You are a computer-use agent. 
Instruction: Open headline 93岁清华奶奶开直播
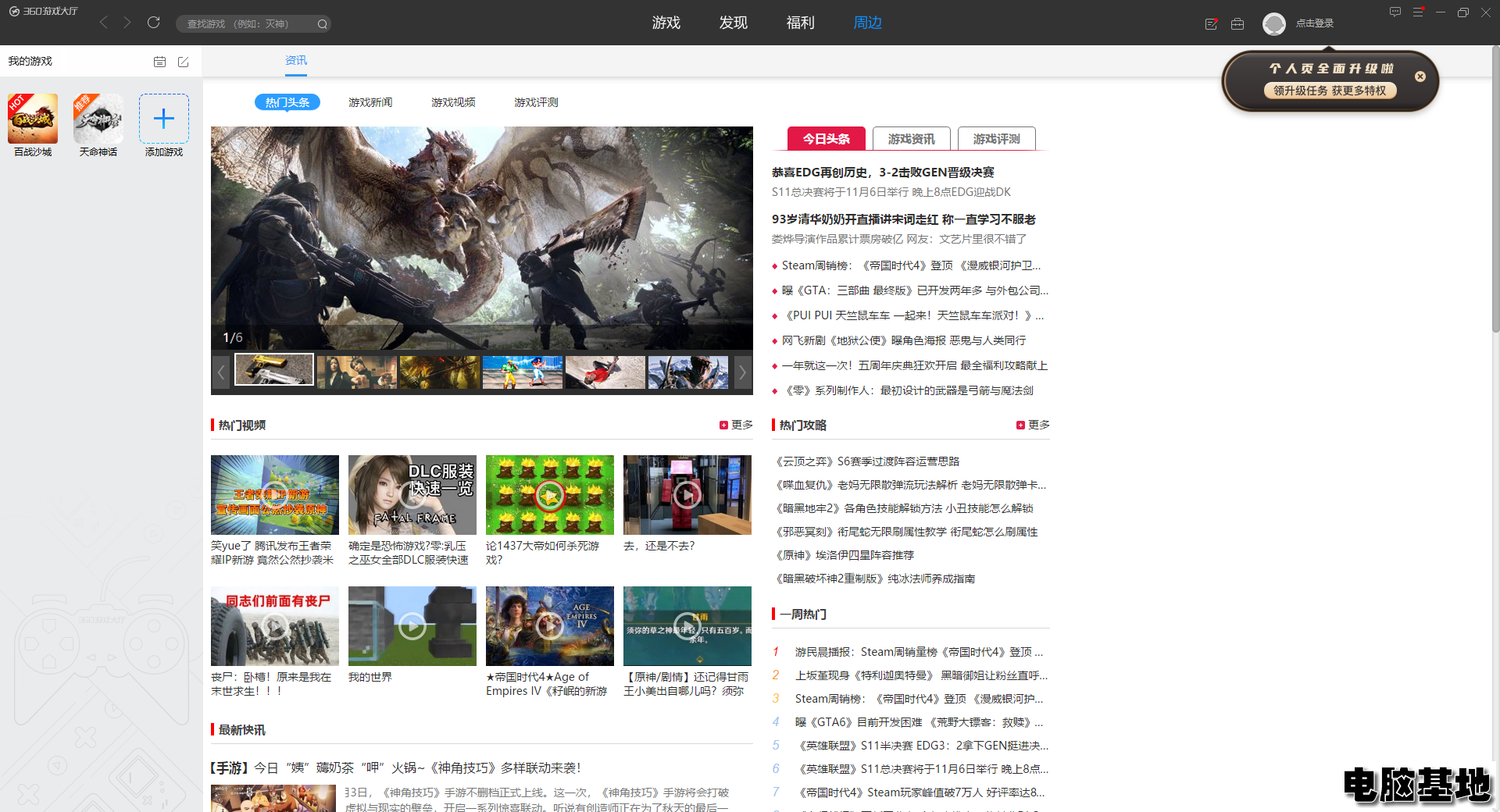click(904, 219)
